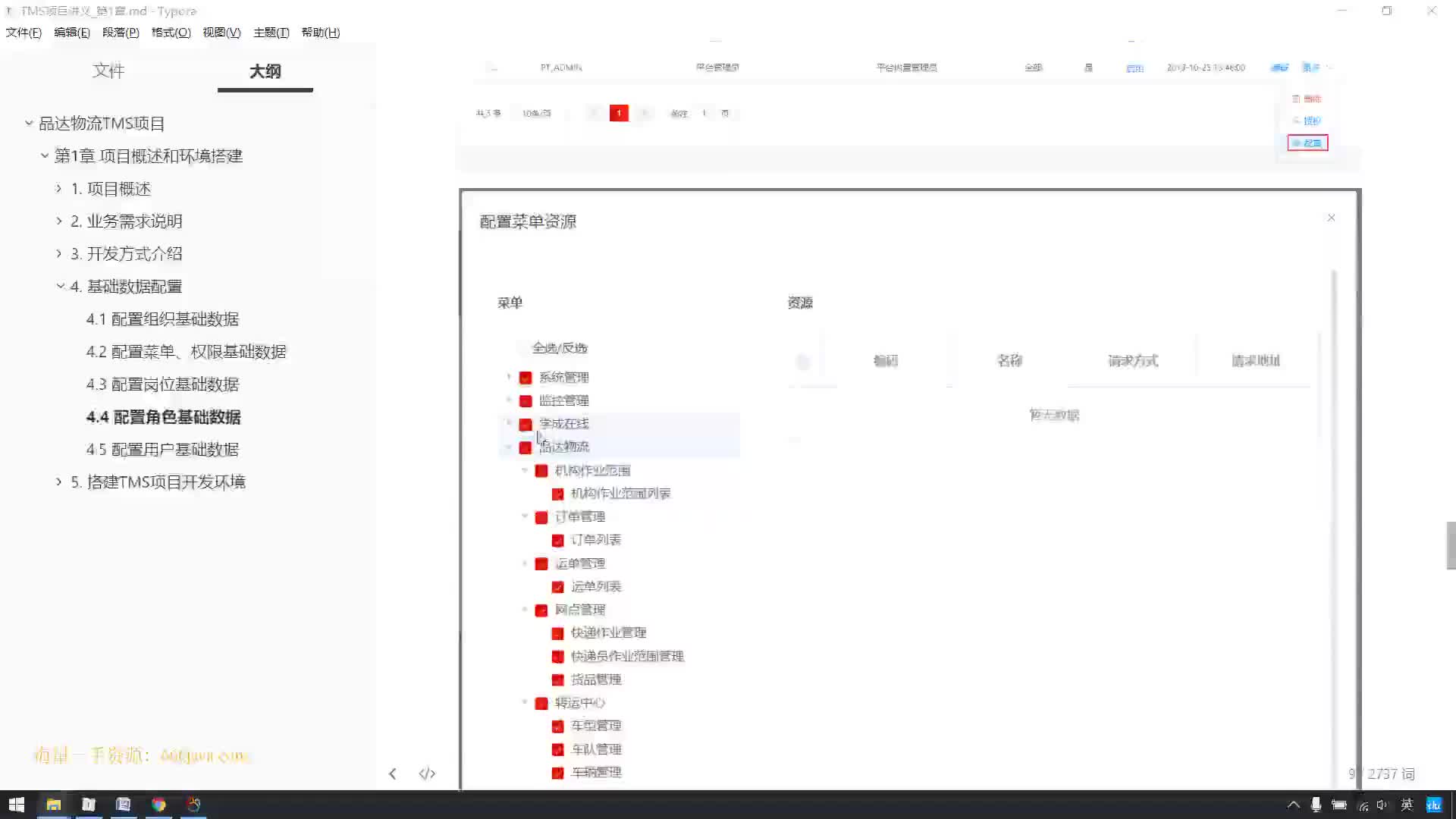Toggle source code mode icon
Viewport: 1456px width, 819px height.
[x=427, y=773]
